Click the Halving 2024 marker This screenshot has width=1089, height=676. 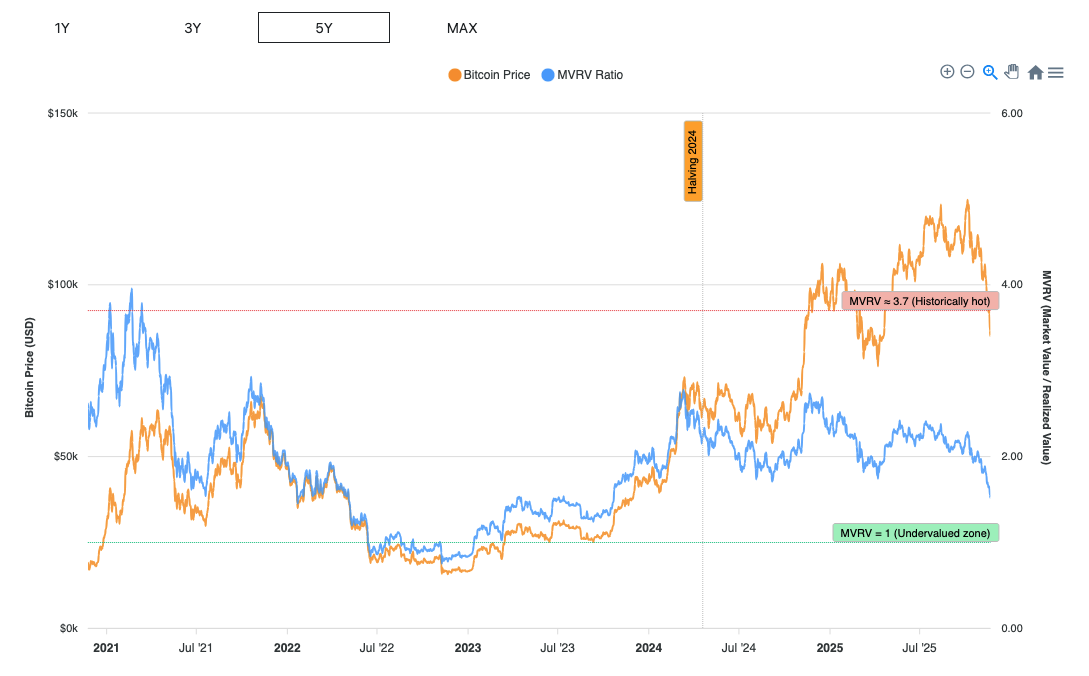[x=692, y=160]
